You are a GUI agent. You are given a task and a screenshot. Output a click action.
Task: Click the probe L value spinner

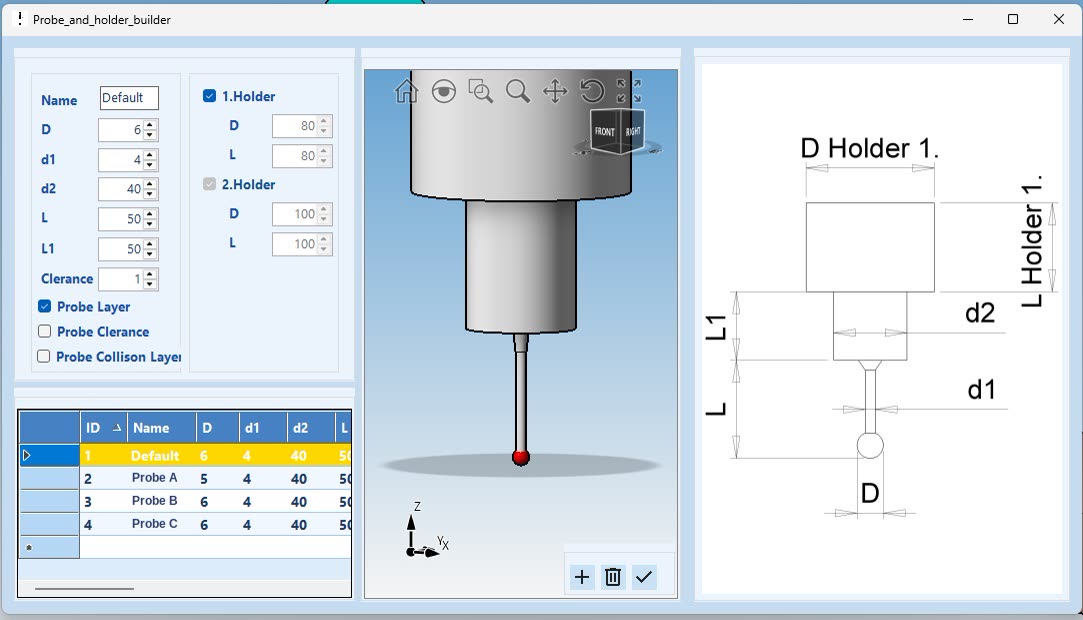(x=128, y=219)
